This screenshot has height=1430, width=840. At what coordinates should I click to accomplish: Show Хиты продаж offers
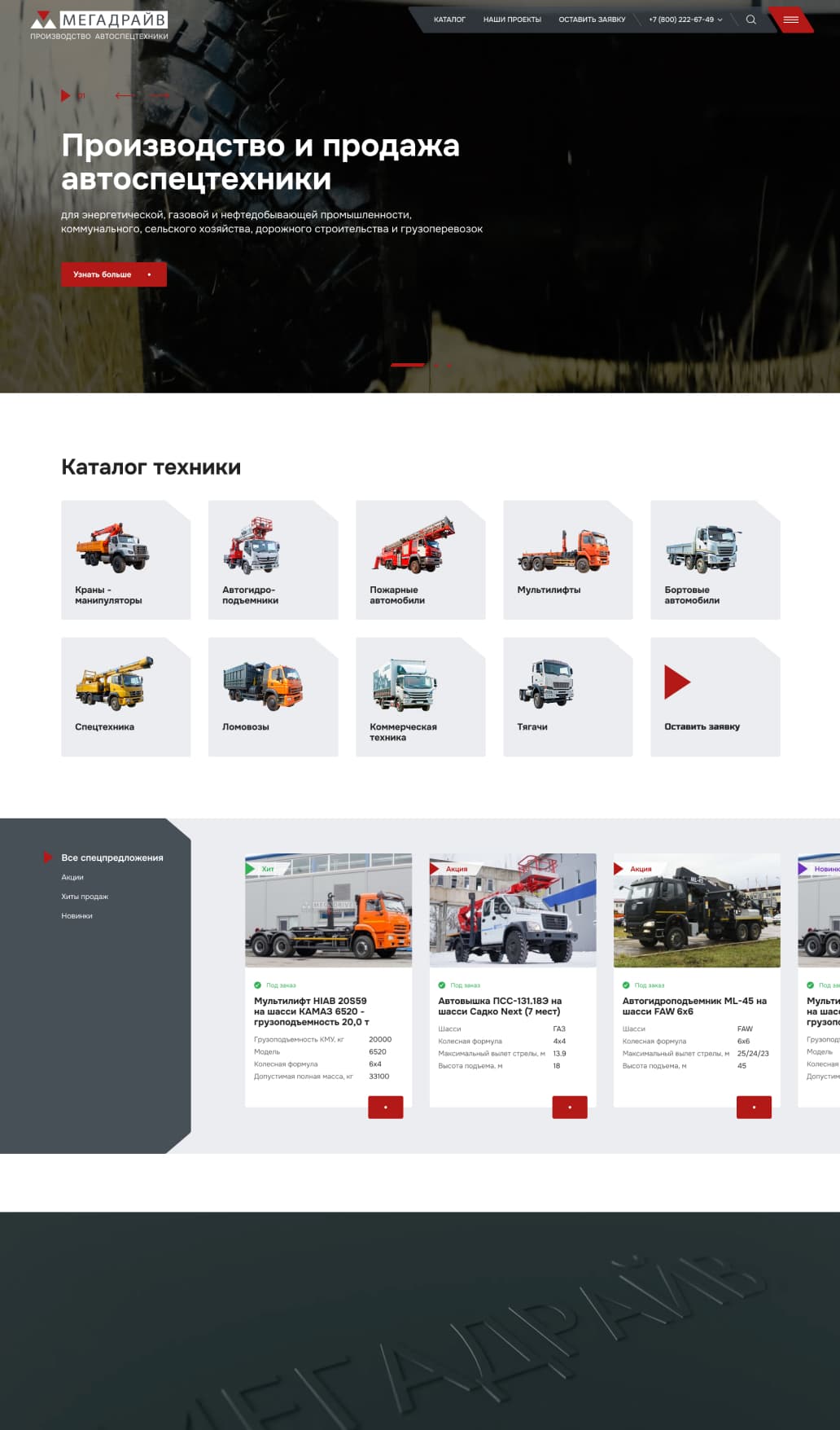(85, 897)
